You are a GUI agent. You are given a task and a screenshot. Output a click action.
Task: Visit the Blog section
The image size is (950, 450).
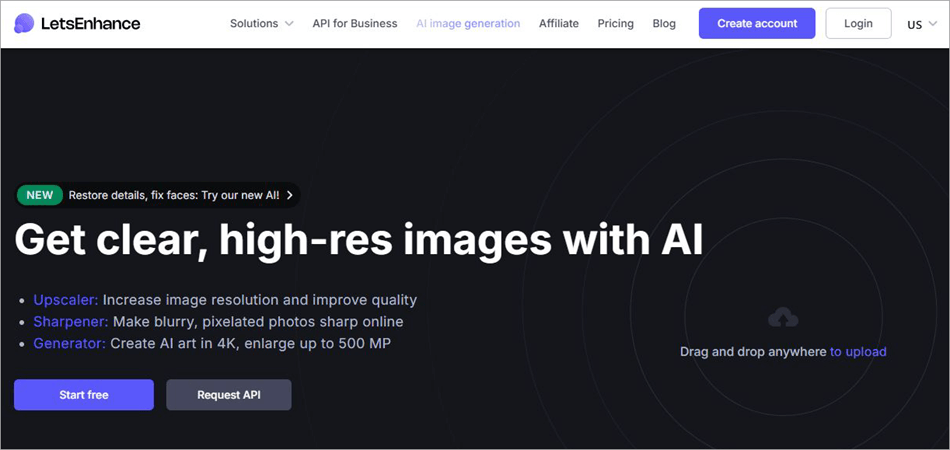(664, 23)
